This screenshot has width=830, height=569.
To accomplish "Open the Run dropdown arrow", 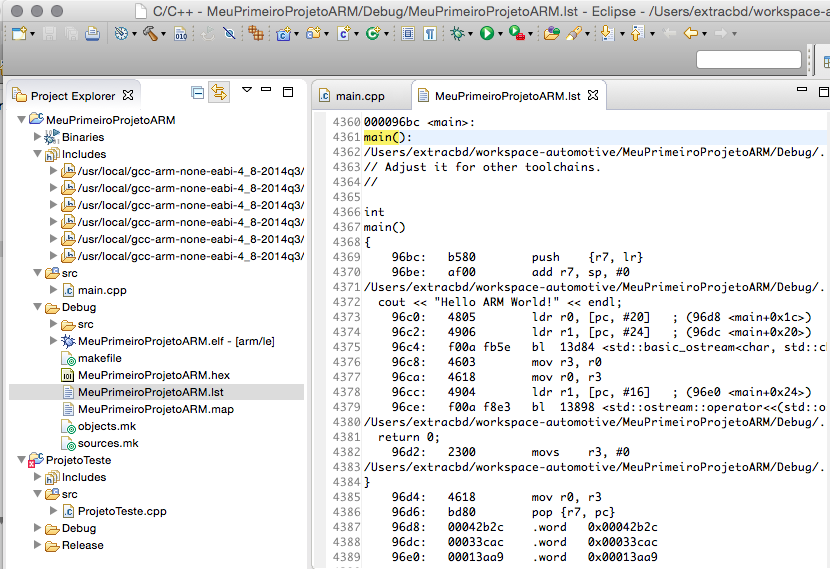I will [x=500, y=34].
